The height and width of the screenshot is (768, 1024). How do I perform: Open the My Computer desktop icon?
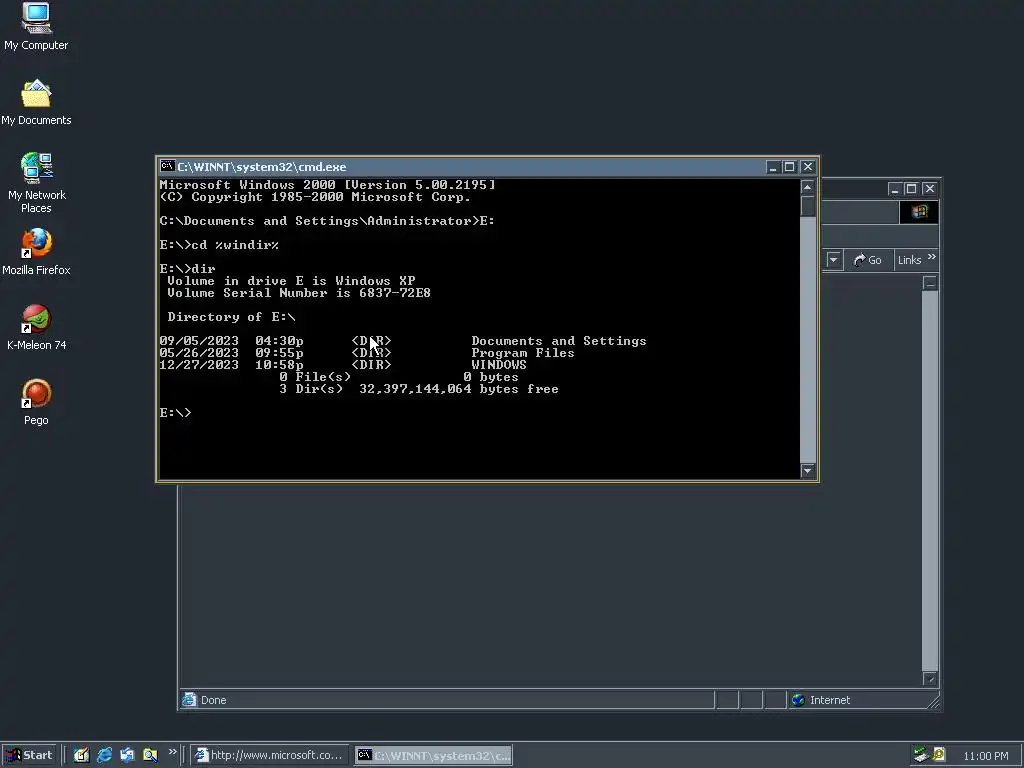(36, 26)
